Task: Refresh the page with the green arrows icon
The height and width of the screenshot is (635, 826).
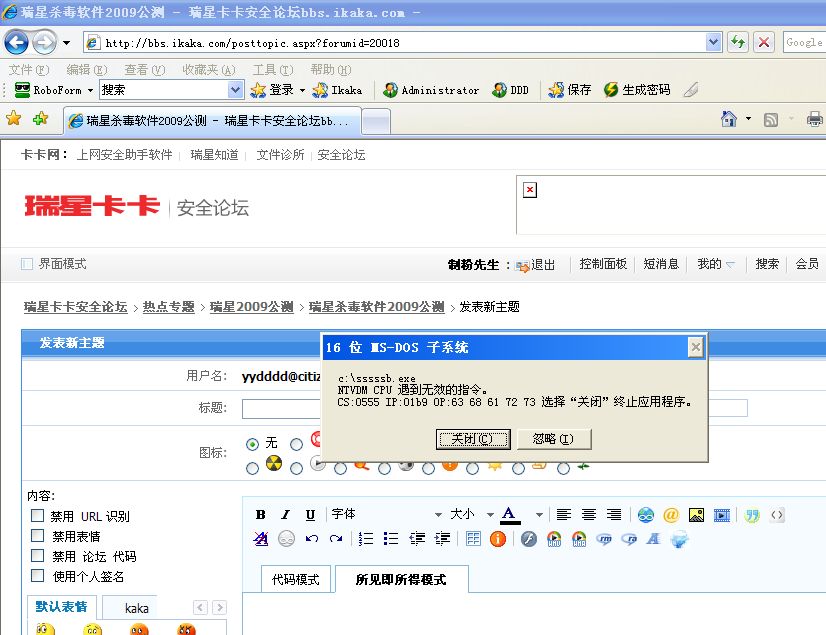Action: [x=738, y=42]
